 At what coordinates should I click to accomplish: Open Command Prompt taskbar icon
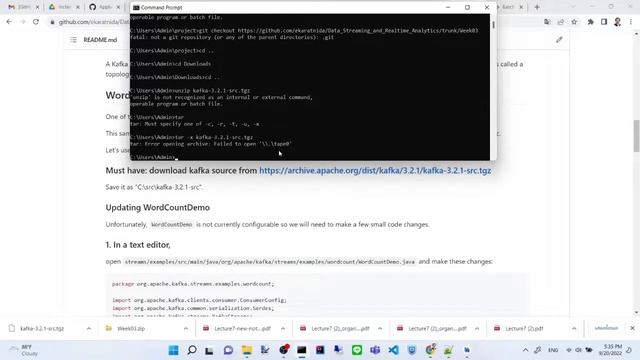pos(302,350)
